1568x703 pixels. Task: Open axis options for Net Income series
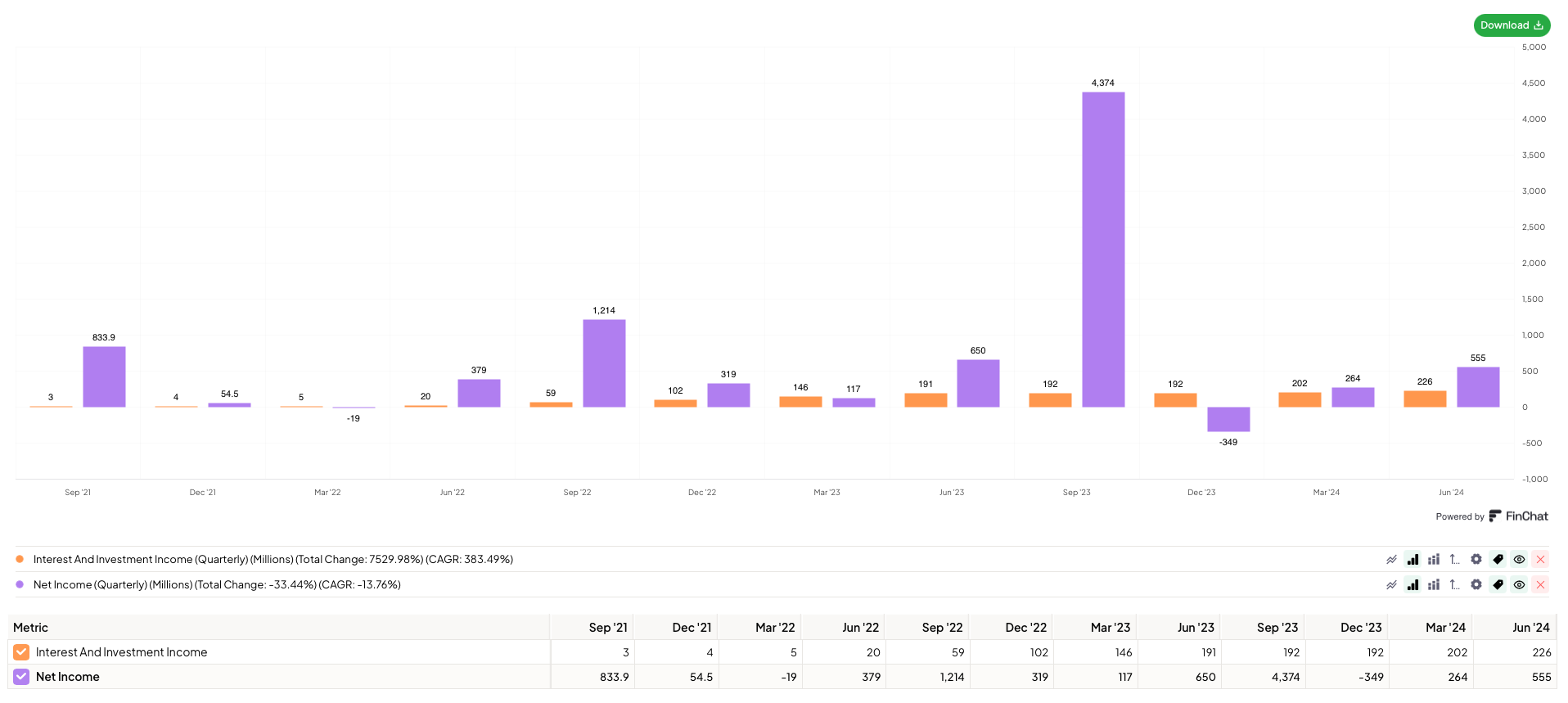click(1454, 585)
